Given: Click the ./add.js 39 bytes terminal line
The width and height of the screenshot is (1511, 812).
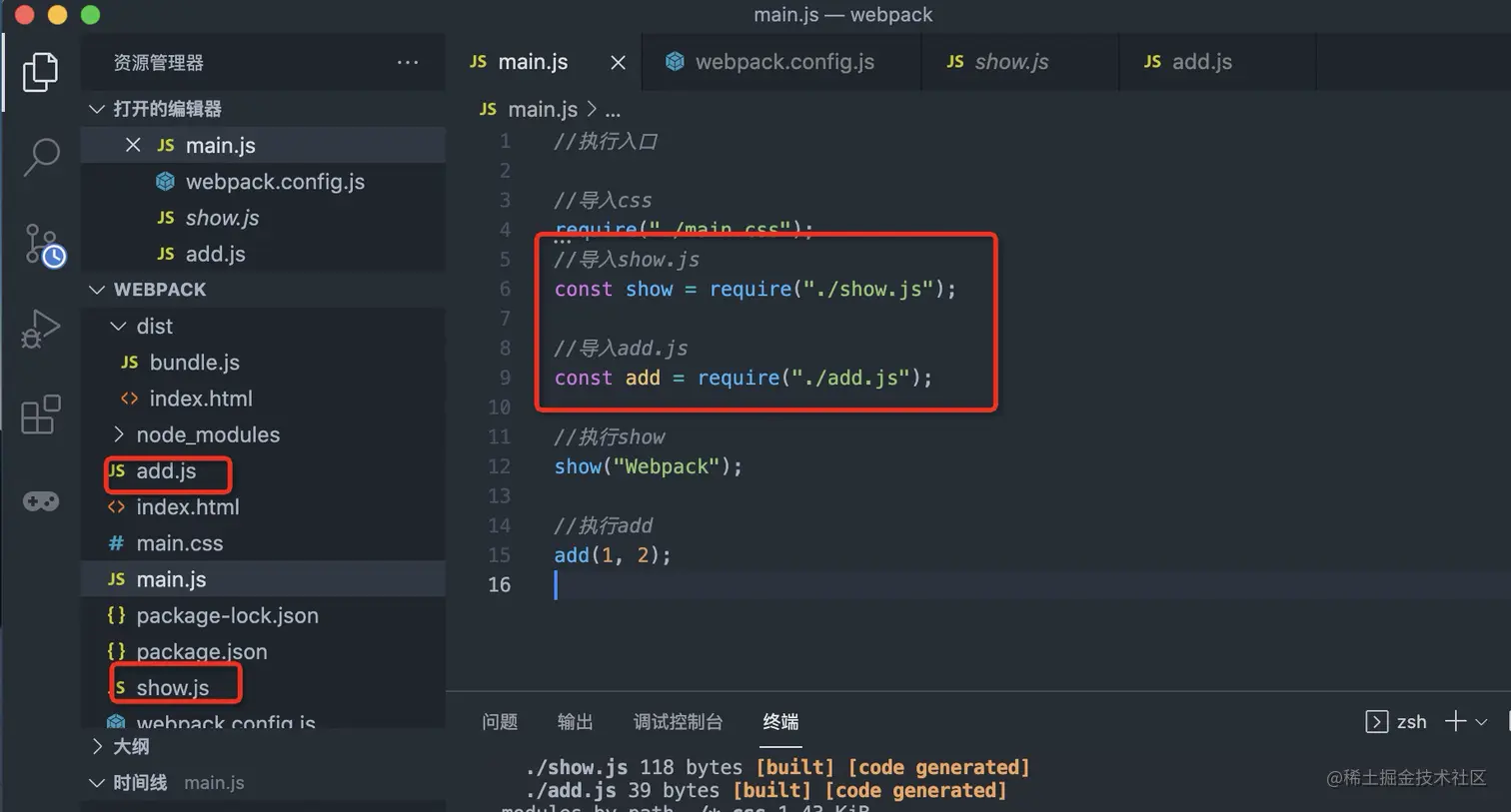Looking at the screenshot, I should [x=765, y=790].
